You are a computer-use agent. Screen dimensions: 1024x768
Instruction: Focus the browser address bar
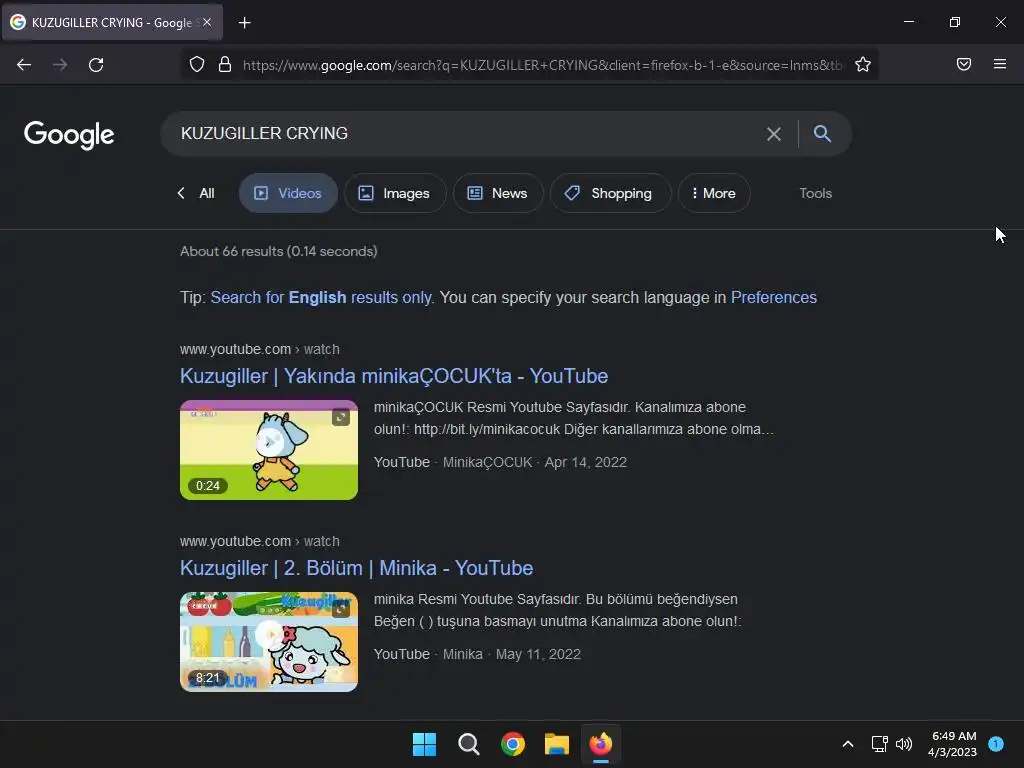pos(542,65)
